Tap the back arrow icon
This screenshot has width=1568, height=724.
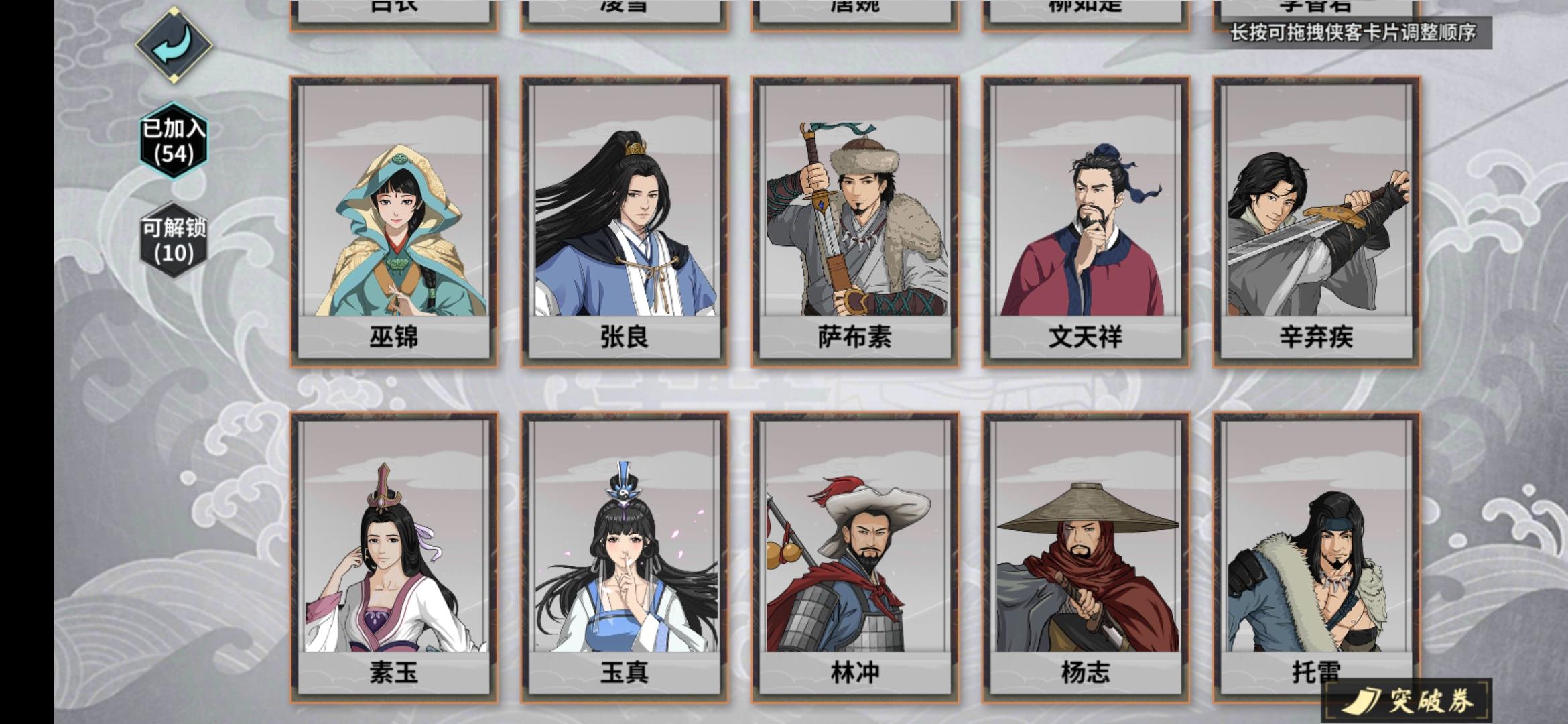[x=174, y=46]
